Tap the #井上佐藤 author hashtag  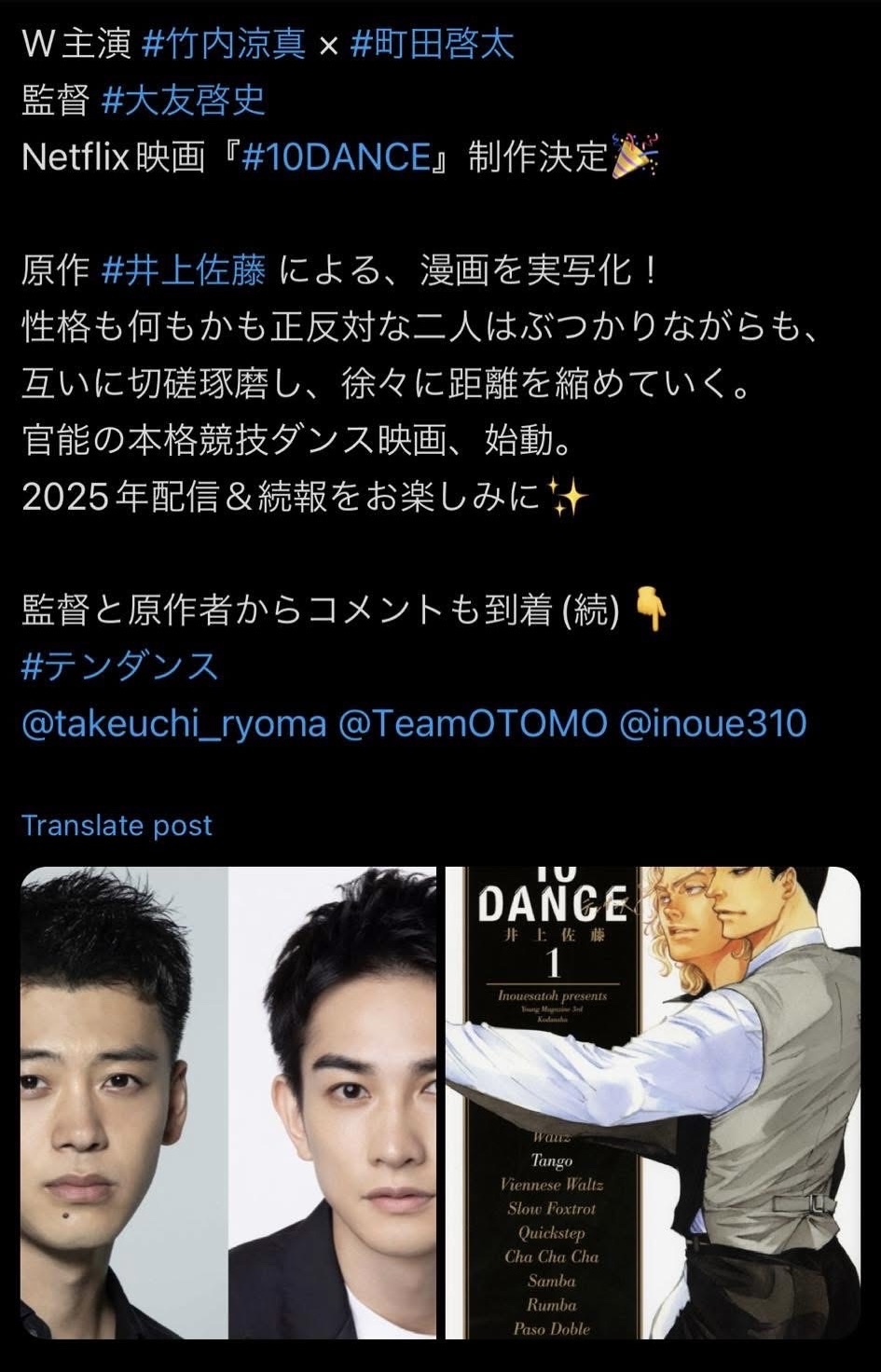[x=183, y=271]
